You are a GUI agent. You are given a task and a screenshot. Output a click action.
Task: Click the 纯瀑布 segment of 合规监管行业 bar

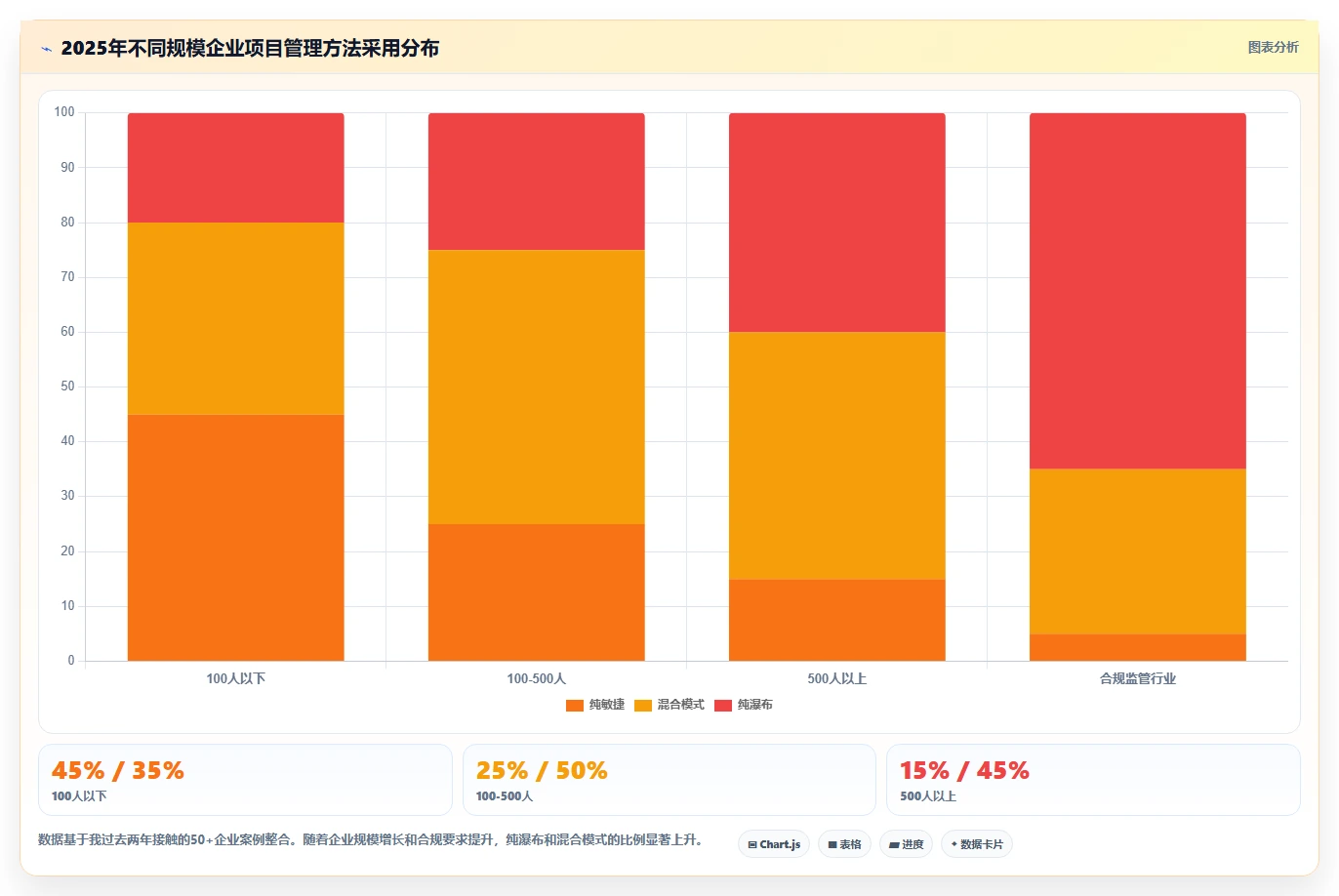click(x=1138, y=291)
